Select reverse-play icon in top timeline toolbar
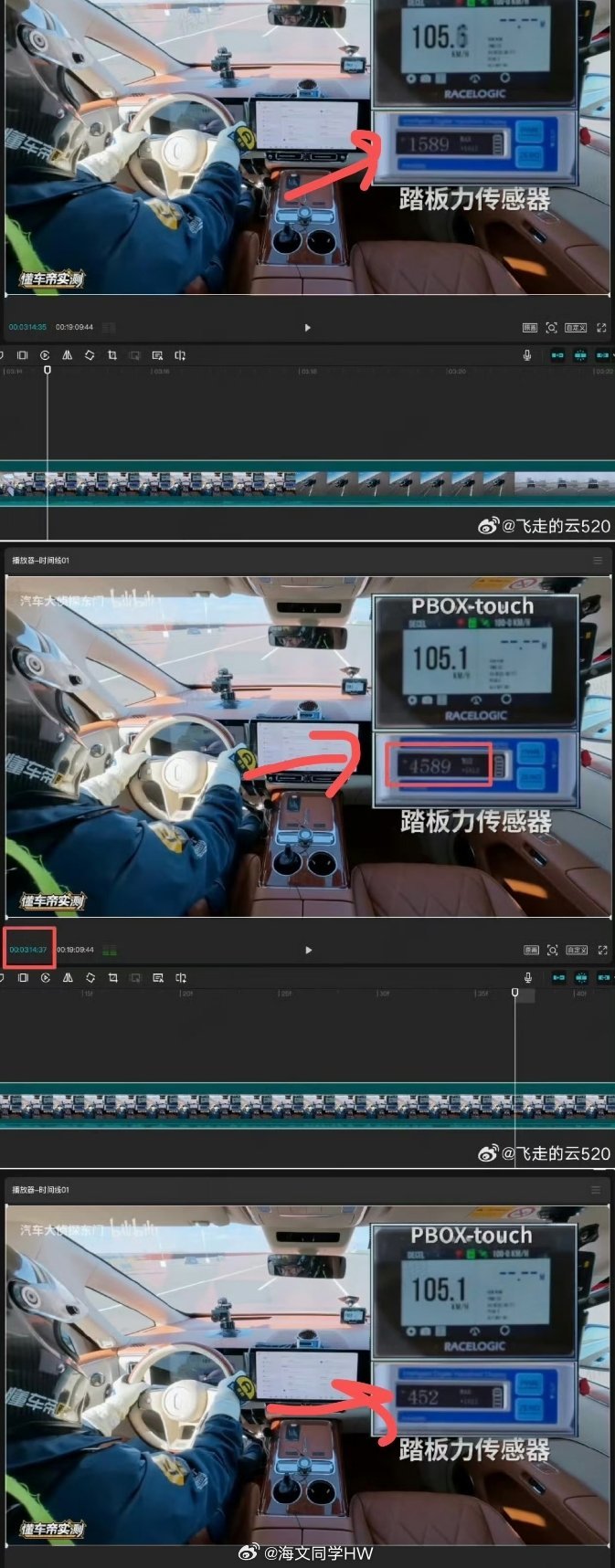 click(46, 355)
